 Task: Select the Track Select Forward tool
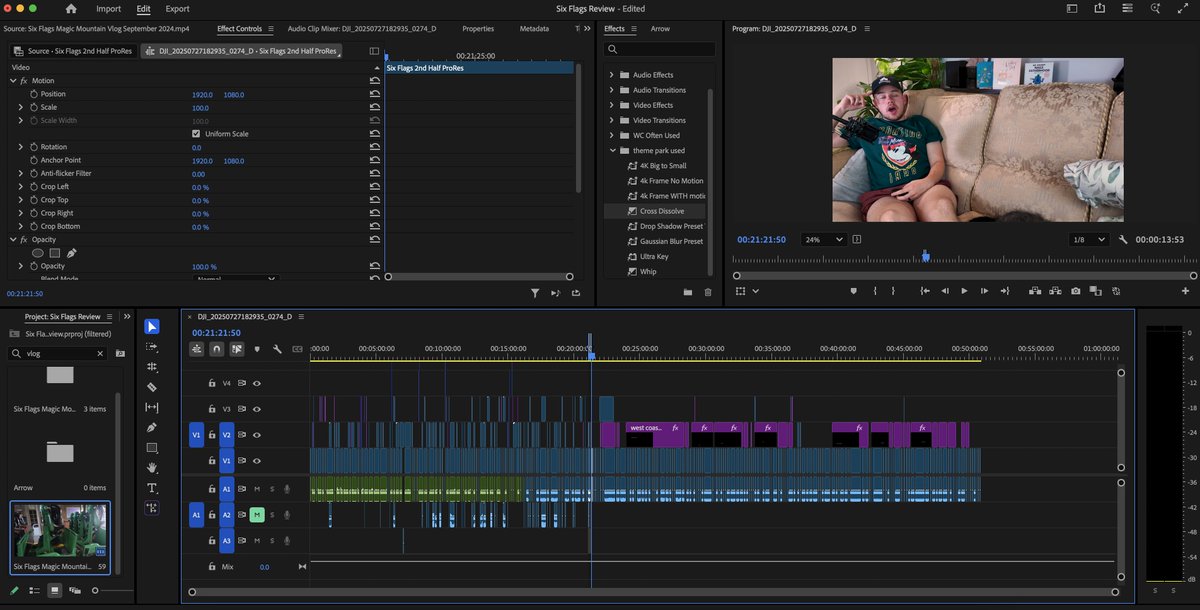(151, 346)
